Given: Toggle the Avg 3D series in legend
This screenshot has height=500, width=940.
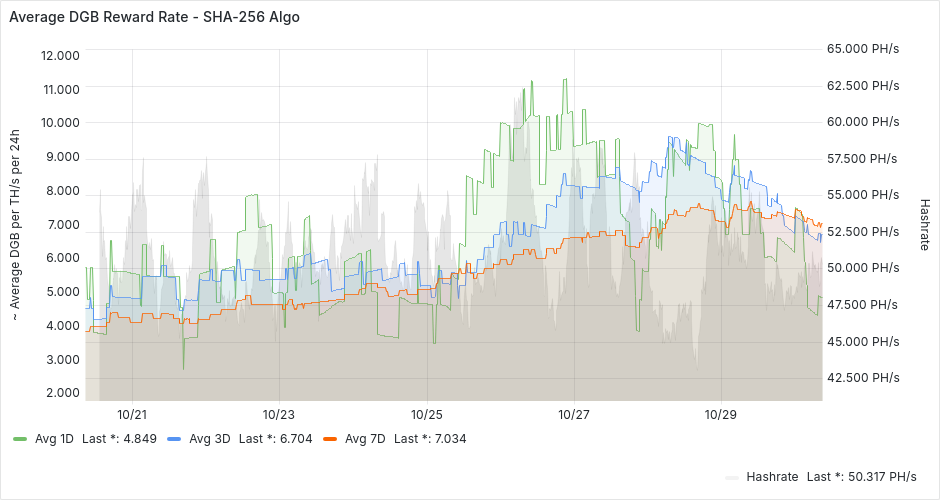Looking at the screenshot, I should pyautogui.click(x=208, y=438).
